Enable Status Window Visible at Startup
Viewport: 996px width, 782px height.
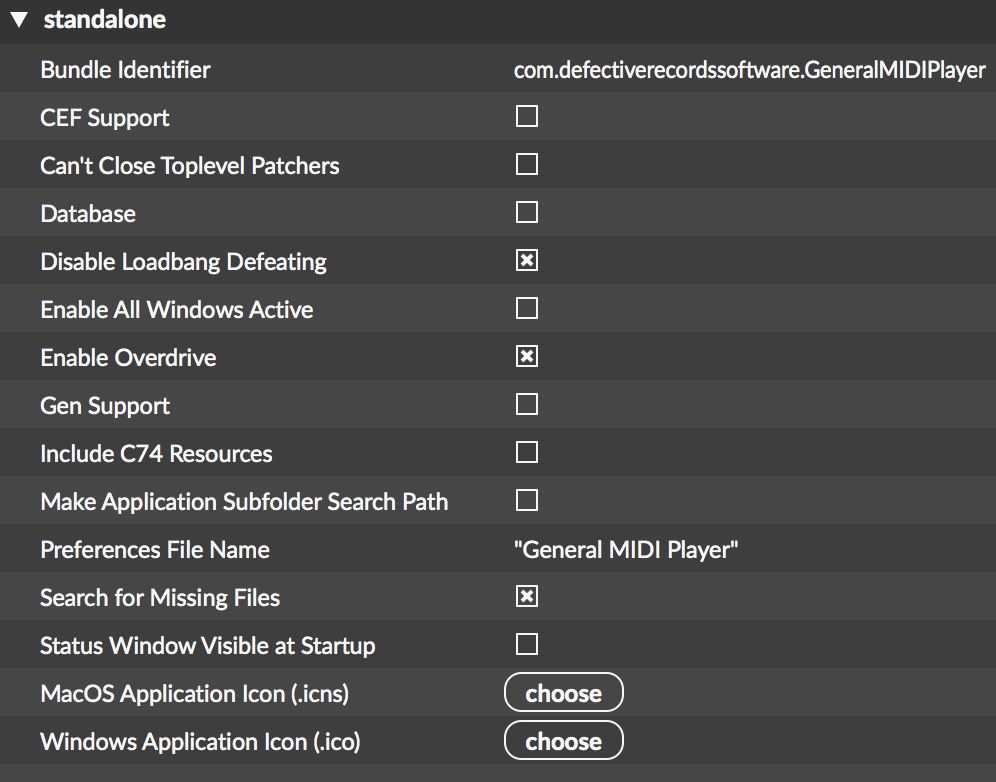[x=527, y=644]
